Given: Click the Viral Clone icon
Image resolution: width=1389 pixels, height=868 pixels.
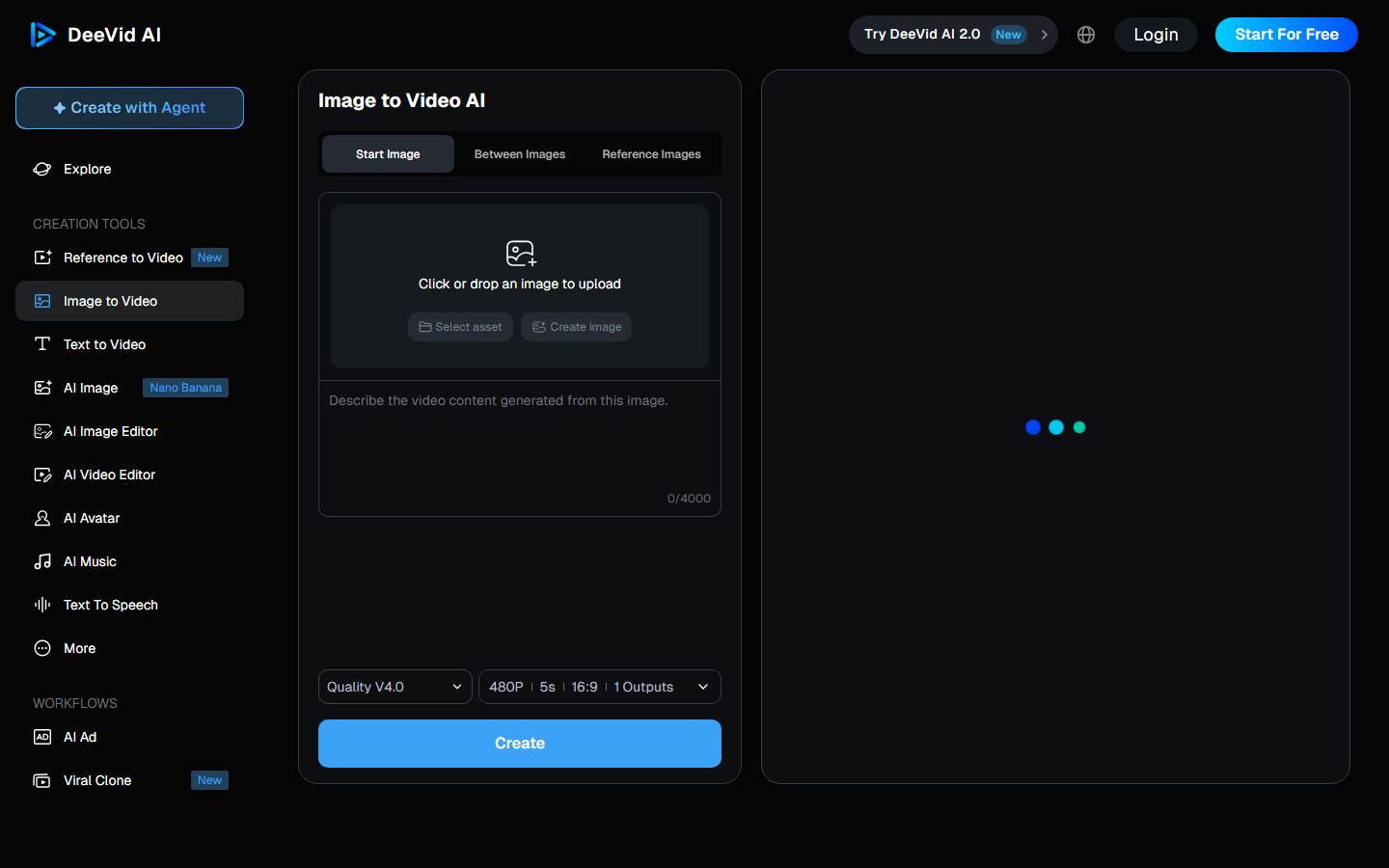Looking at the screenshot, I should pos(42,780).
